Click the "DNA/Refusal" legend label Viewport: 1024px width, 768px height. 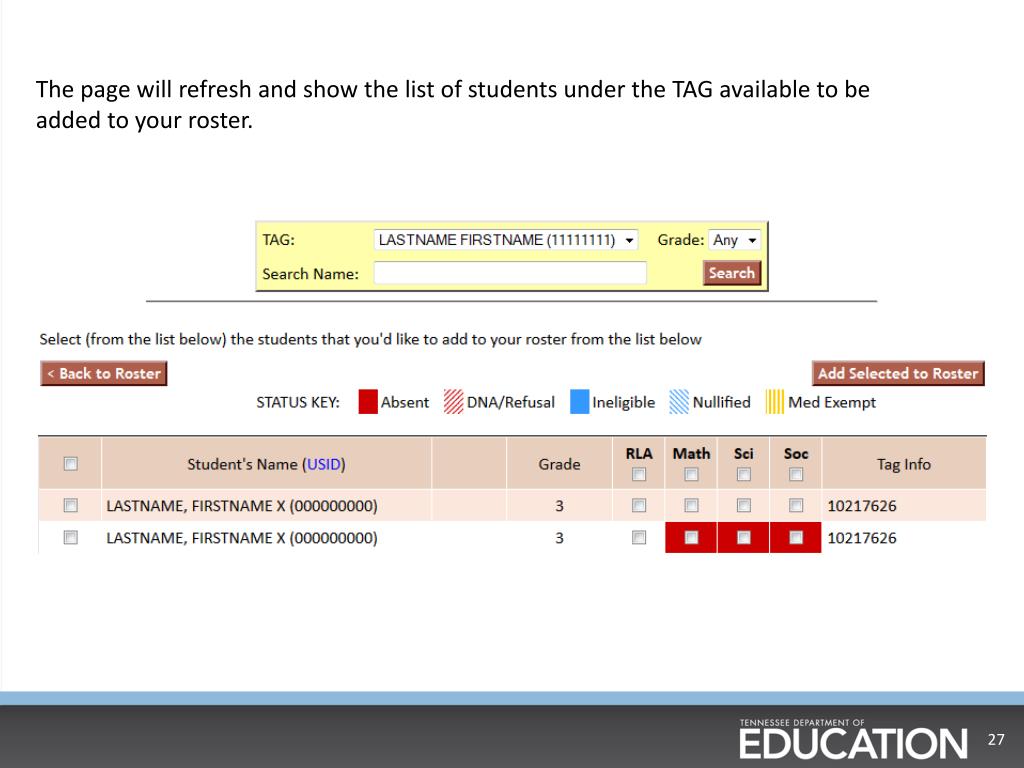511,402
